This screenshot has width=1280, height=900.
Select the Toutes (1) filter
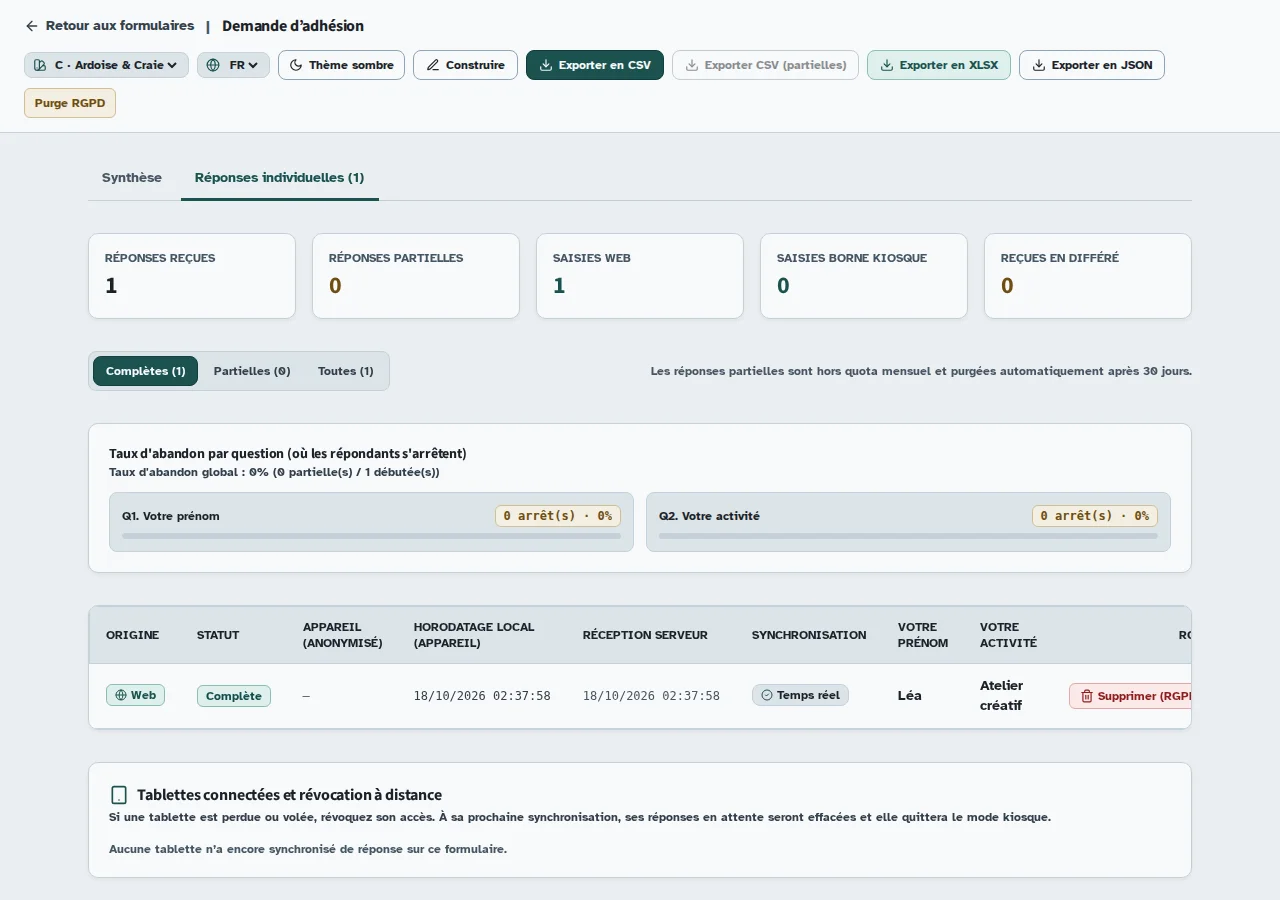click(346, 371)
